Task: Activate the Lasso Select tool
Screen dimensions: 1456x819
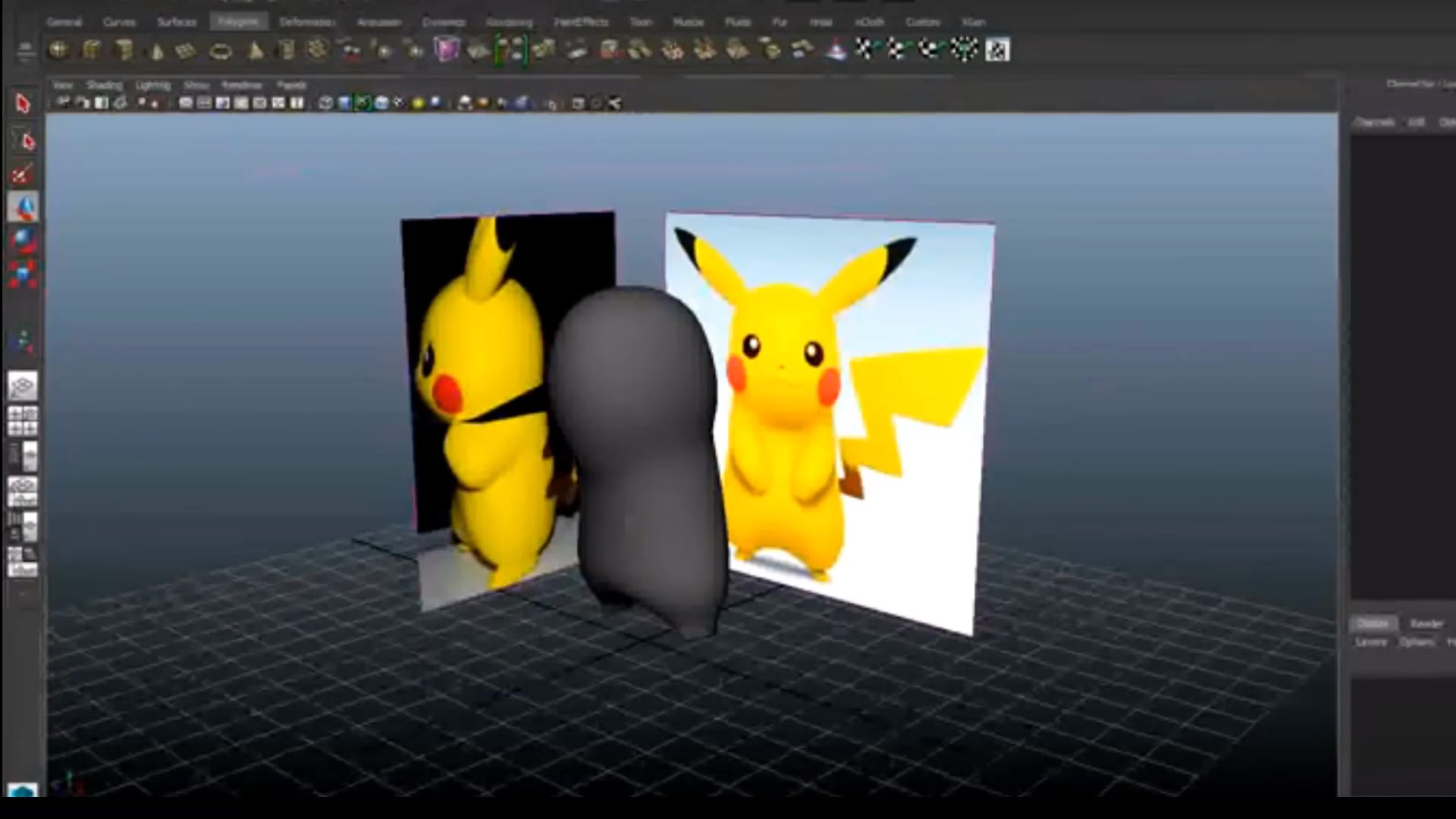Action: [x=25, y=142]
